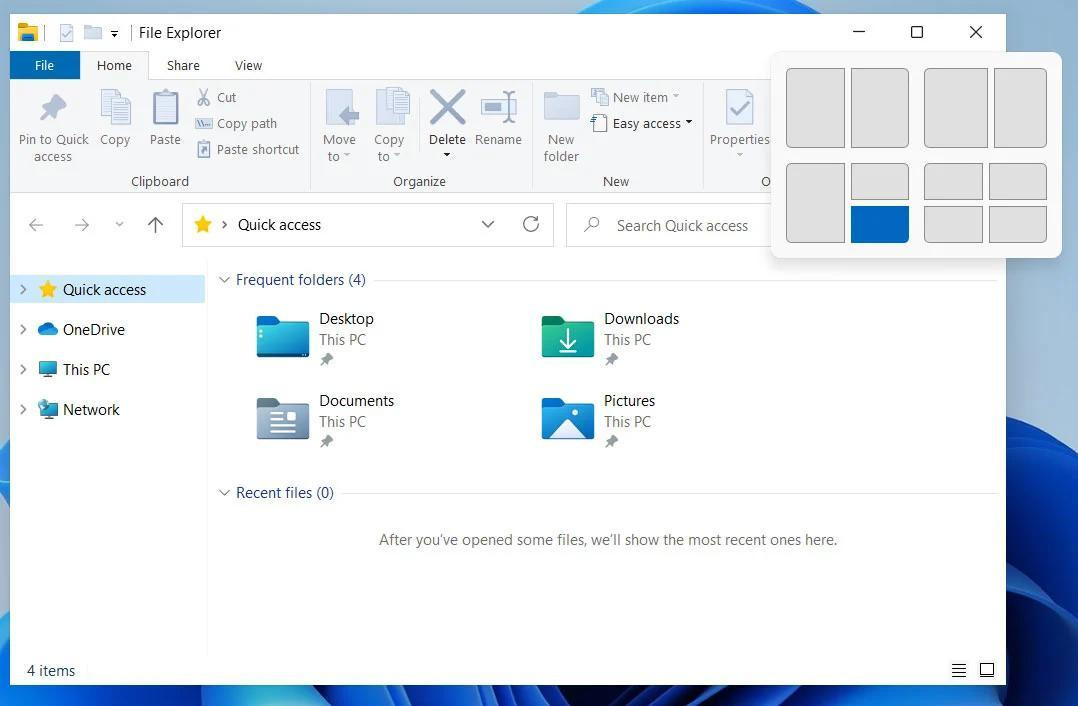Image resolution: width=1078 pixels, height=706 pixels.
Task: Collapse the Frequent folders section
Action: click(224, 280)
